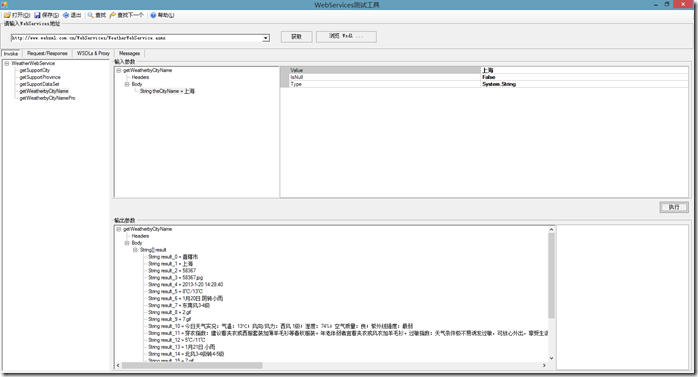The width and height of the screenshot is (698, 377).
Task: Open the Messages tab
Action: [130, 53]
